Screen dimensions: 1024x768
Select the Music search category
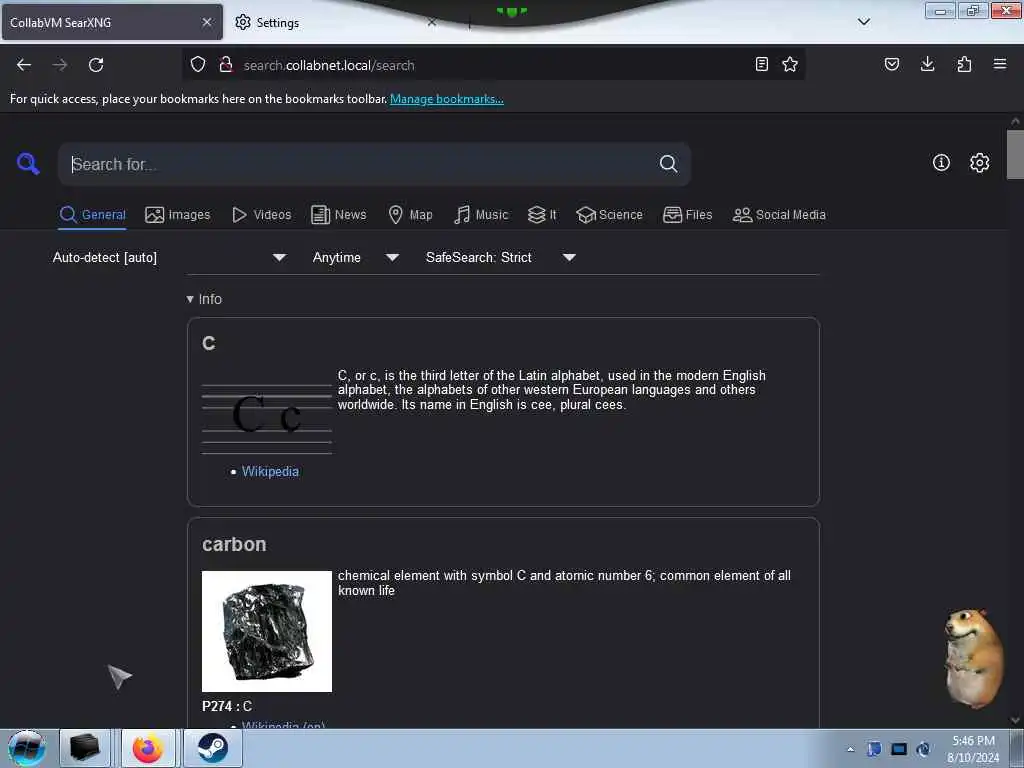481,215
